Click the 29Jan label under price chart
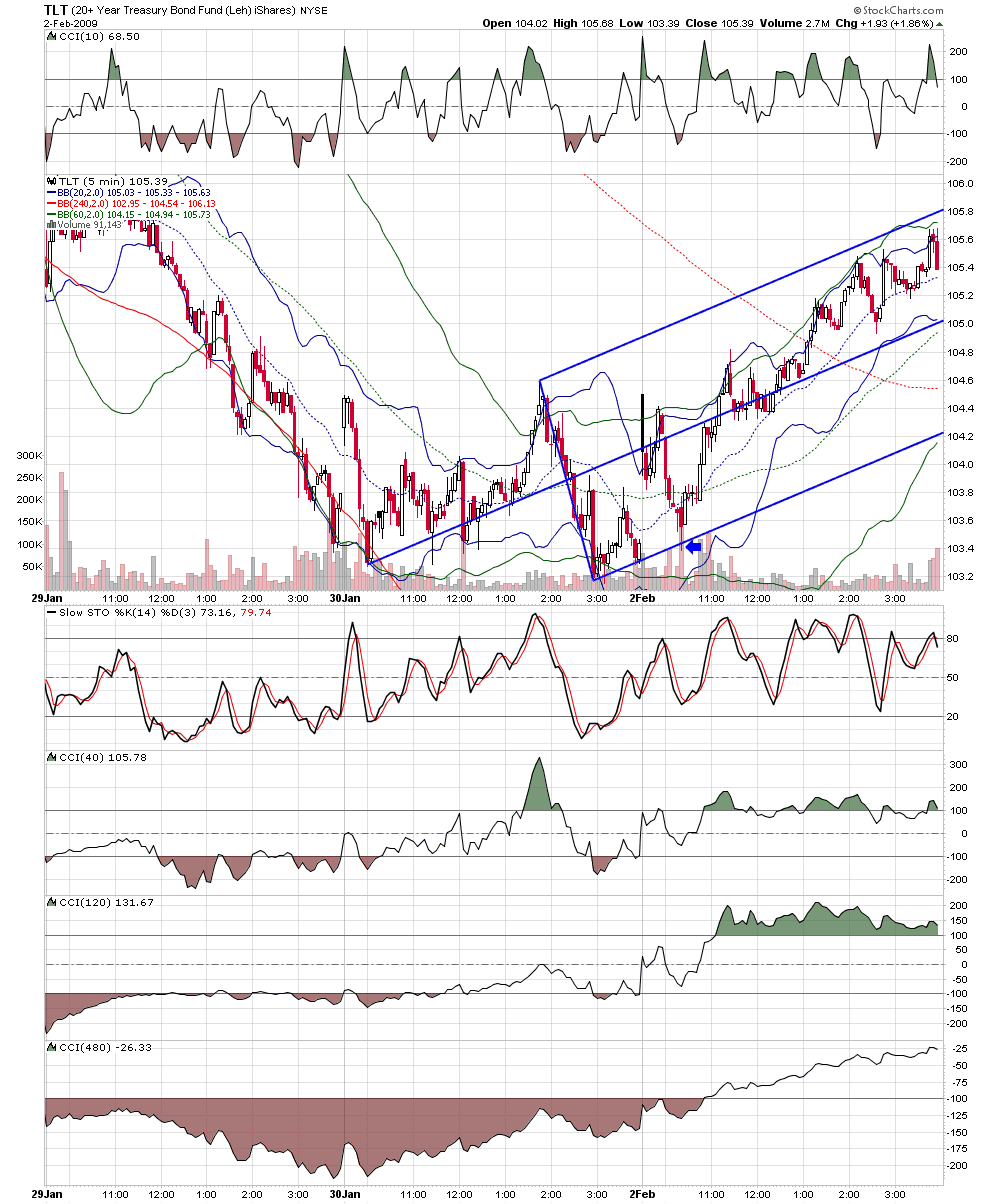Screen dimensions: 990x1204 [x=44, y=597]
